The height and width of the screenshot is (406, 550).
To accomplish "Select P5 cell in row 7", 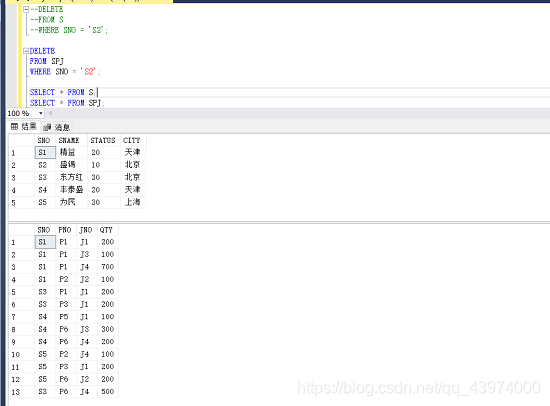I will [x=66, y=317].
